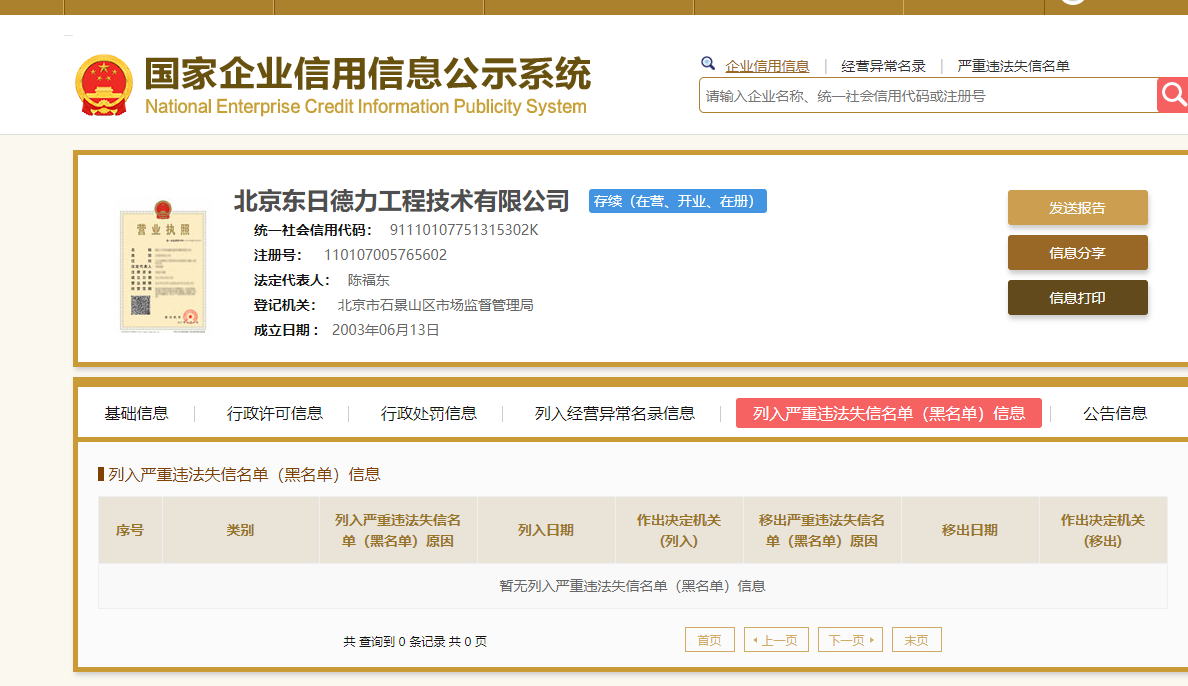Image resolution: width=1188 pixels, height=686 pixels.
Task: Click the 作出决定机关(列入) column header
Action: point(679,530)
